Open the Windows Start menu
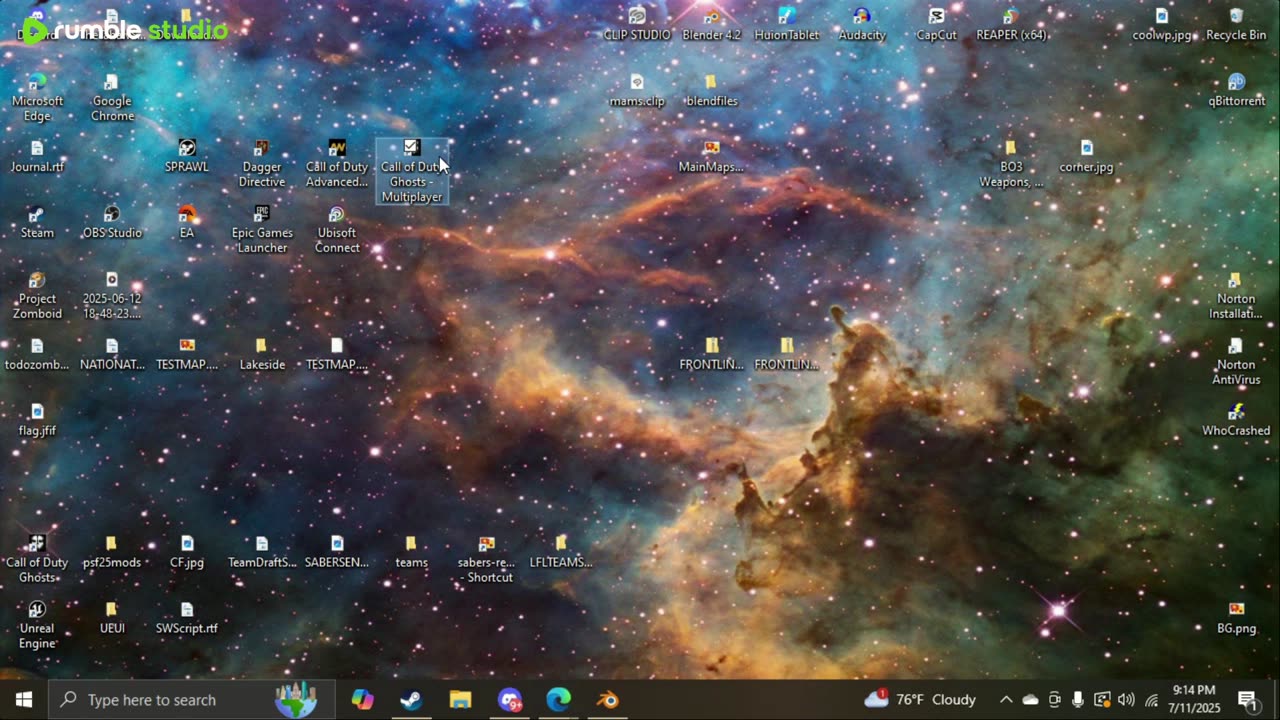This screenshot has width=1280, height=720. coord(24,700)
